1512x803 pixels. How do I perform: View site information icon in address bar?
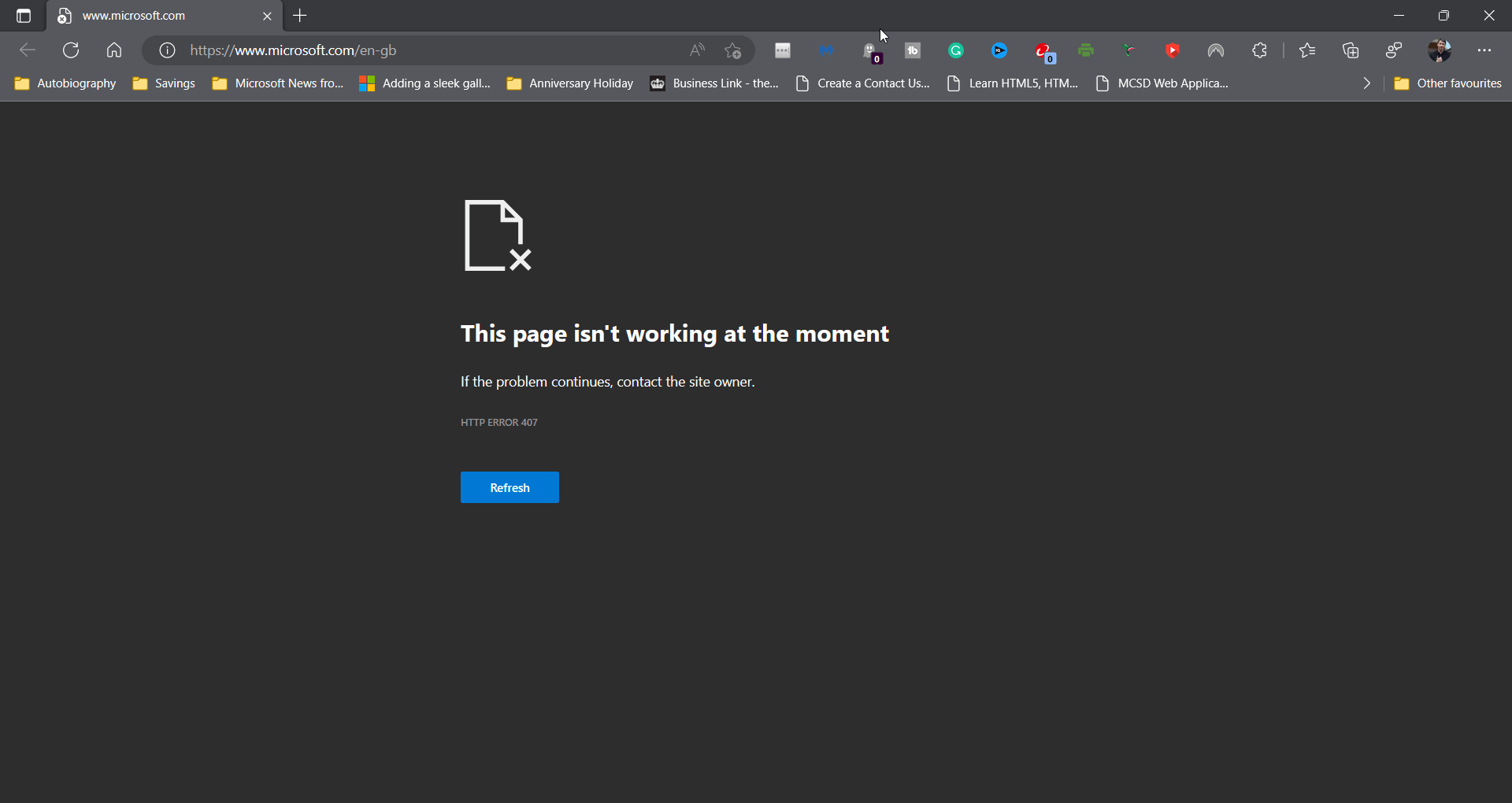(x=167, y=50)
